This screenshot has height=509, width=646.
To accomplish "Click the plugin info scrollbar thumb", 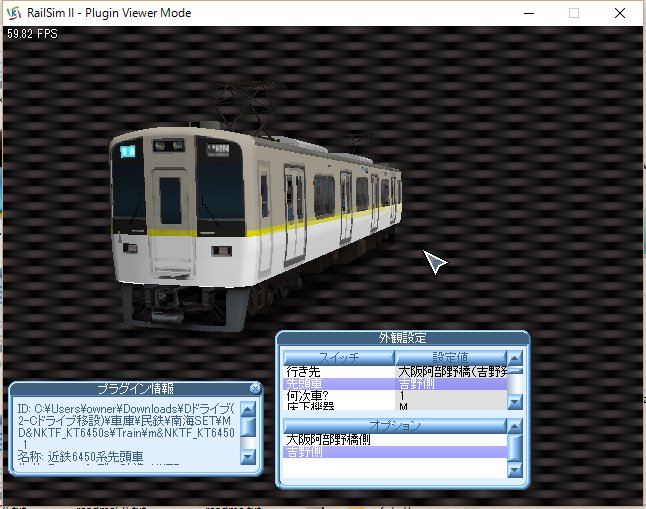I will (248, 427).
